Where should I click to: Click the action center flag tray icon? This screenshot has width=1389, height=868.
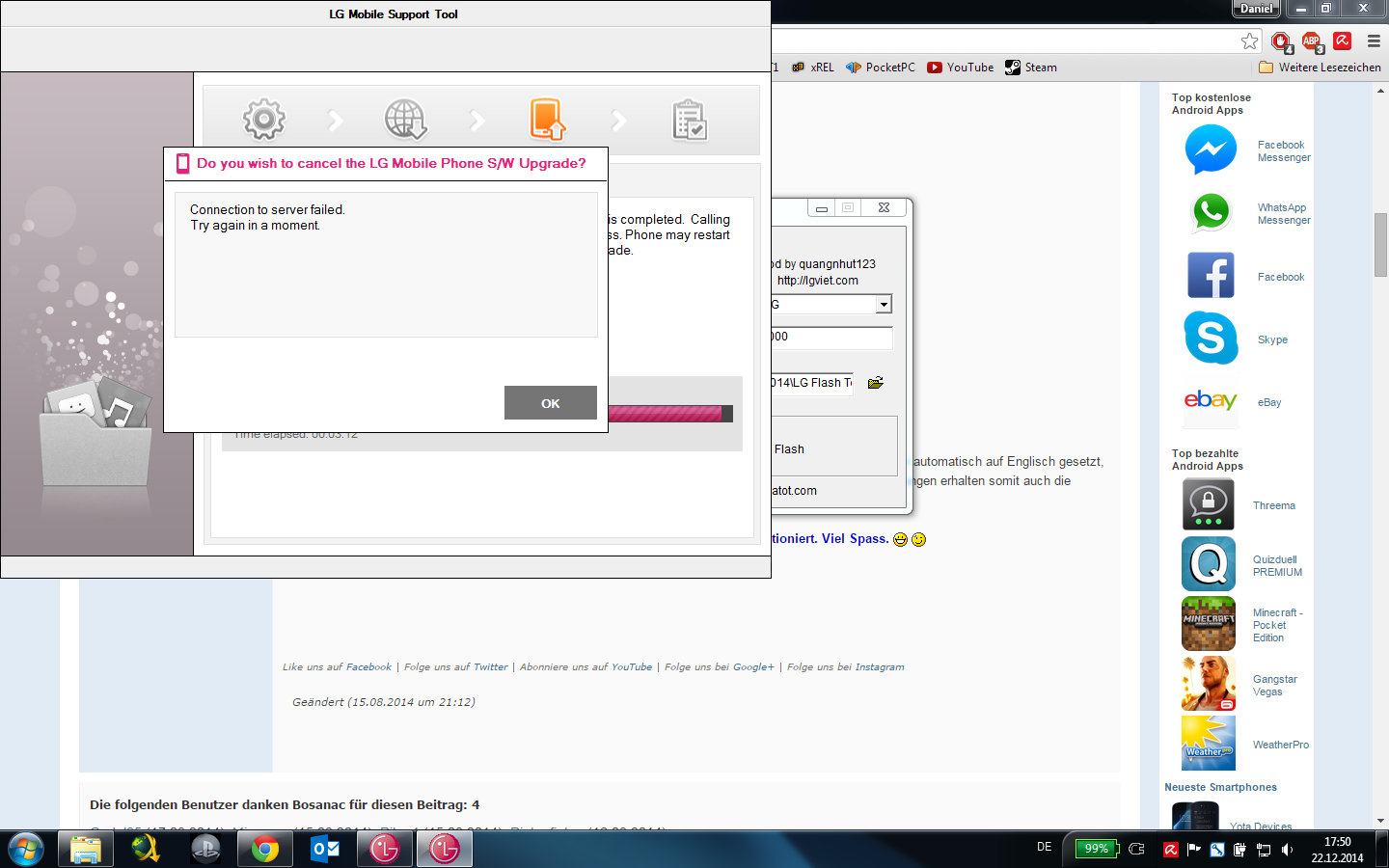(x=1193, y=850)
